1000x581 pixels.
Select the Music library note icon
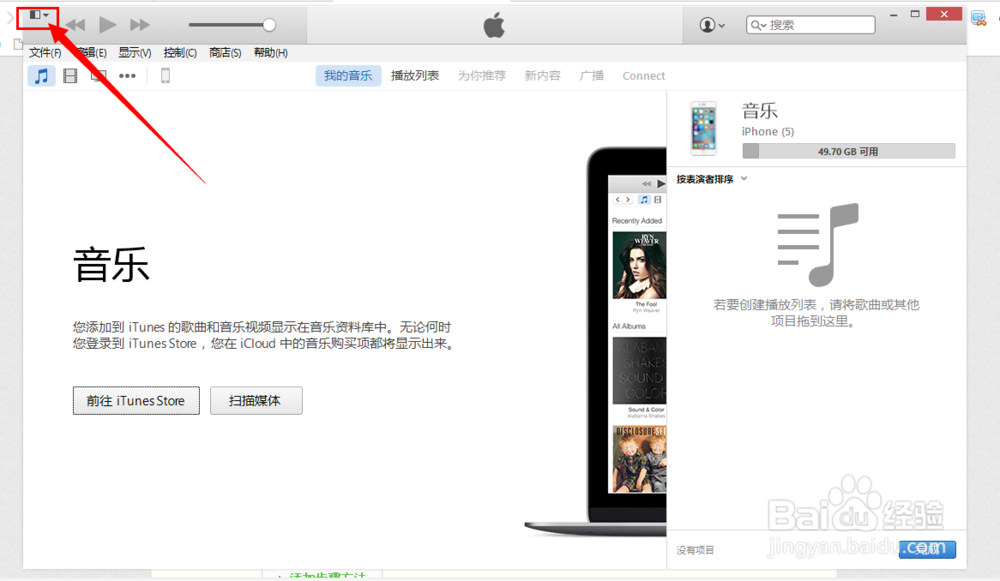41,76
